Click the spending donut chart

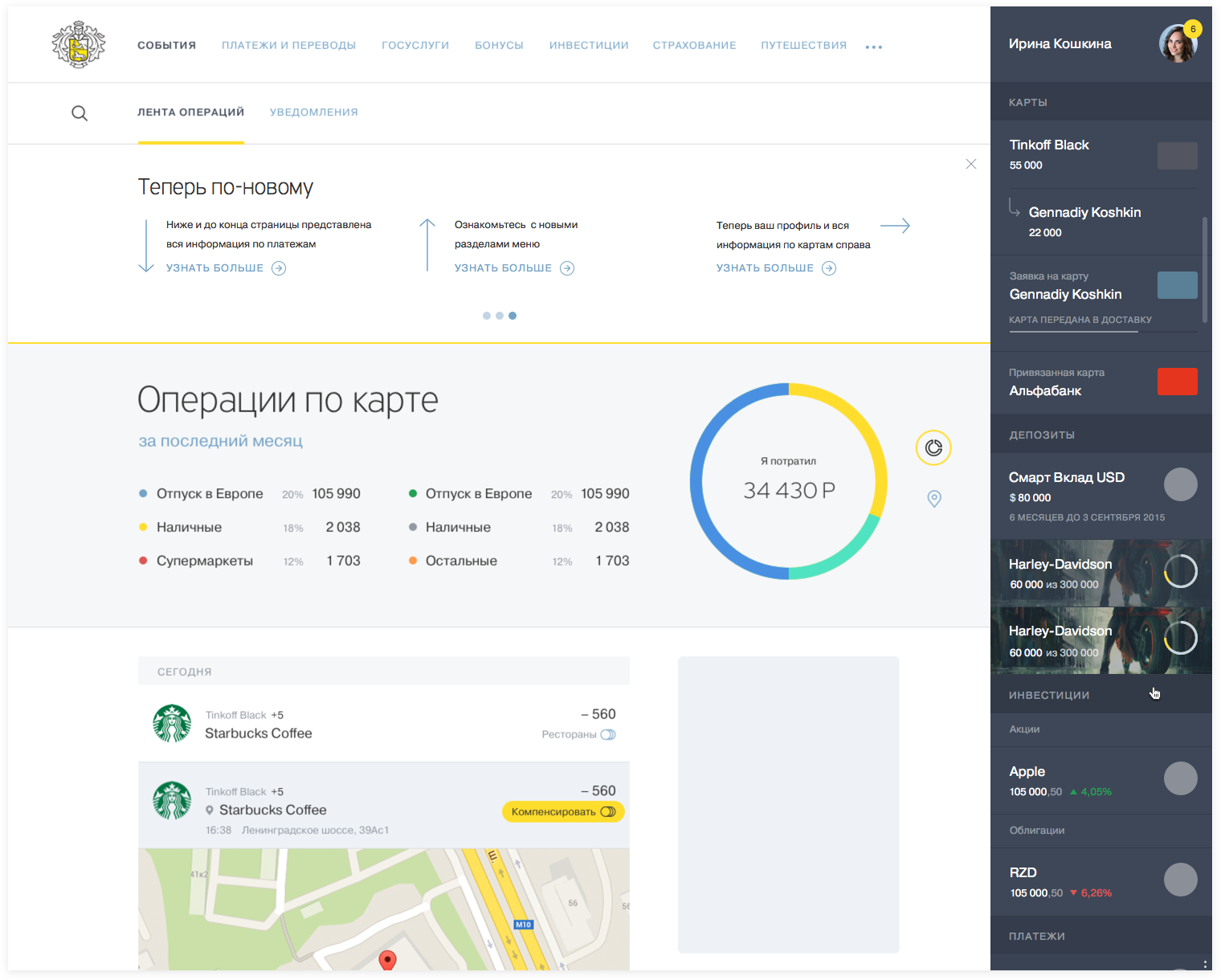click(x=789, y=481)
